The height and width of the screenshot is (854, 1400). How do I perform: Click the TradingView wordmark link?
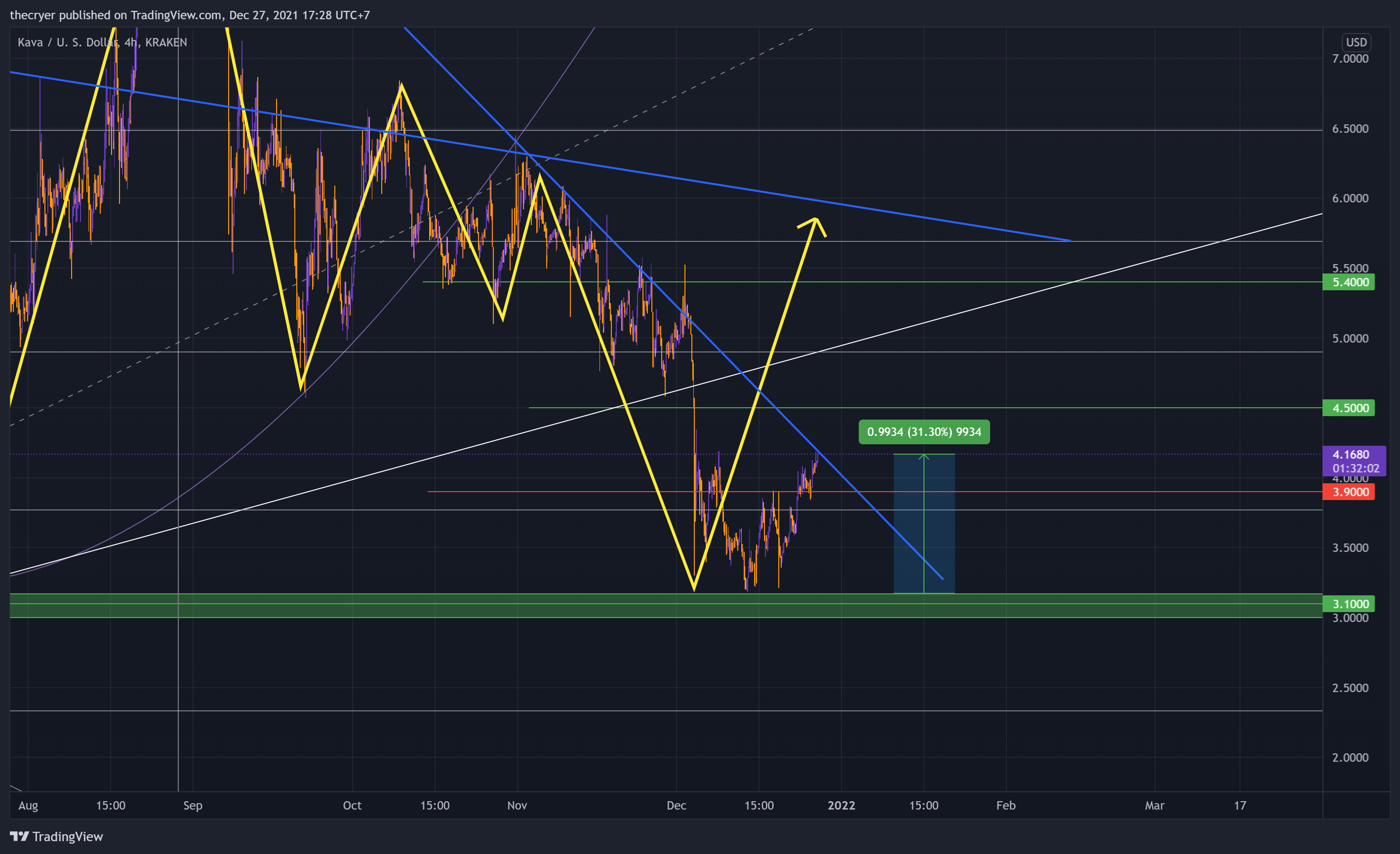point(68,836)
